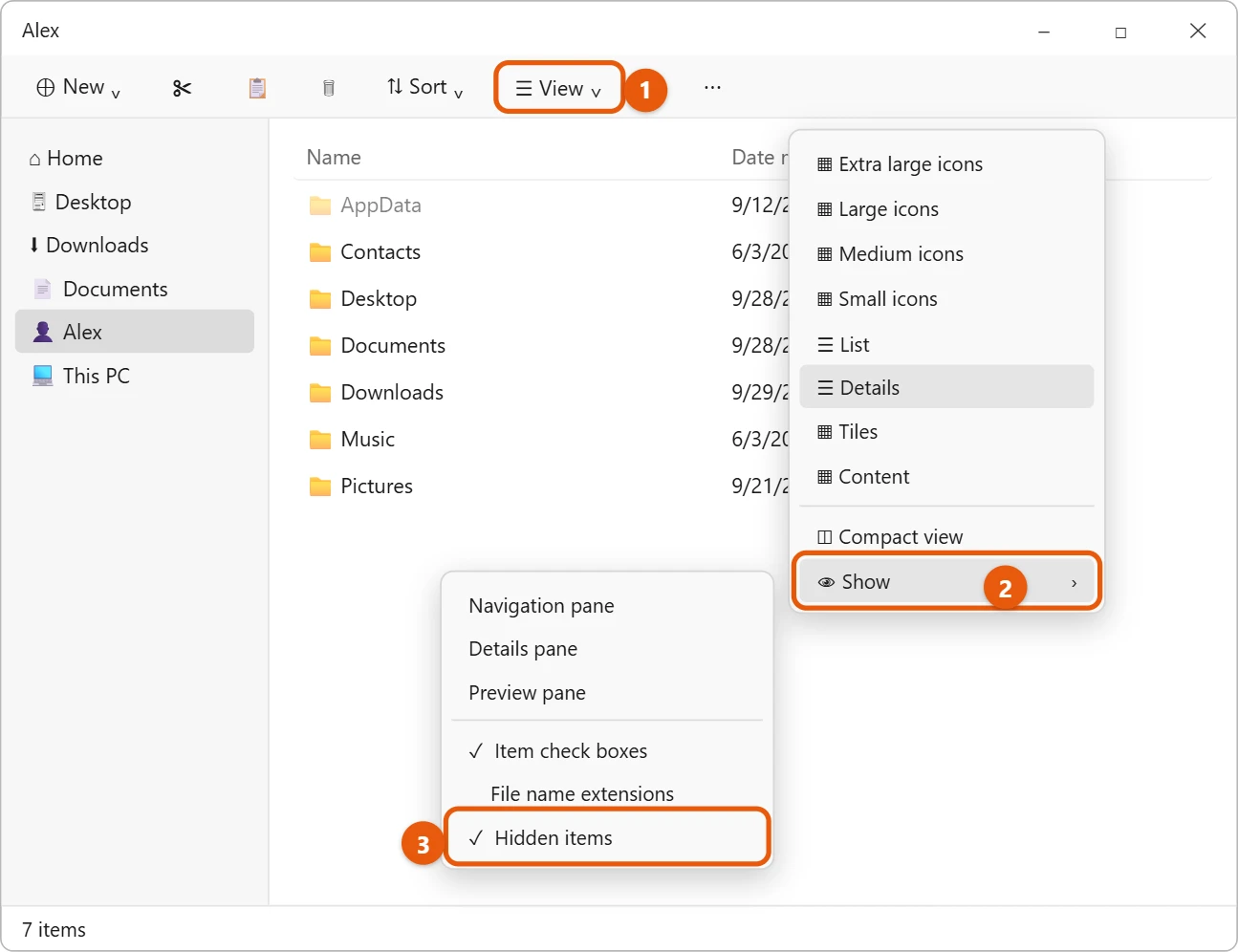Open the Documents folder name
Screen dimensions: 1238x952
click(x=393, y=346)
